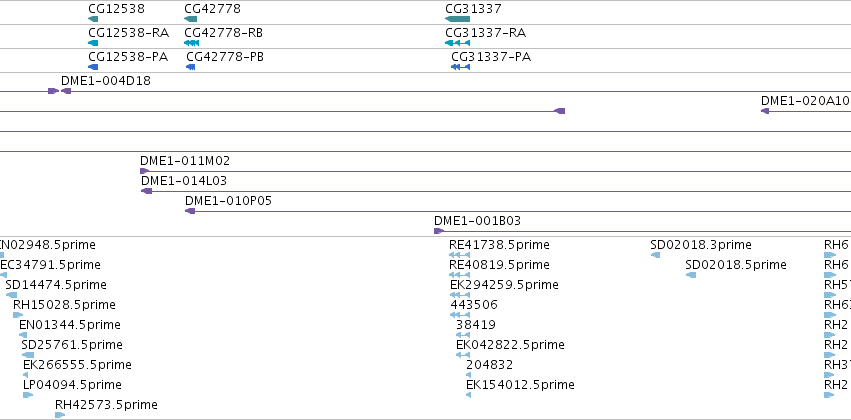This screenshot has height=420, width=851.
Task: Click the CG31337-RA transcript glyph
Action: [x=458, y=43]
